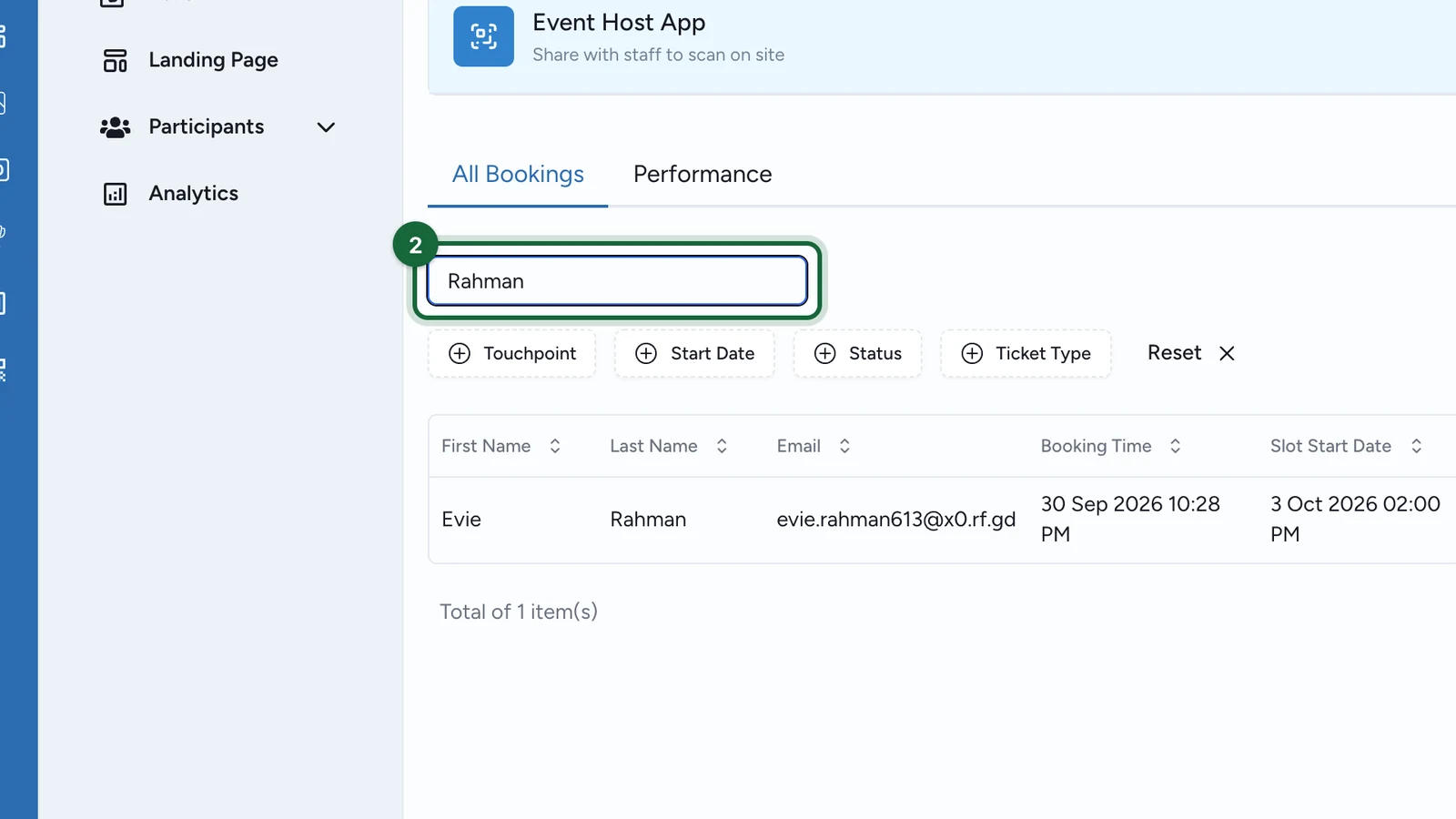Add a Touchpoint filter
The width and height of the screenshot is (1456, 819).
tap(511, 353)
